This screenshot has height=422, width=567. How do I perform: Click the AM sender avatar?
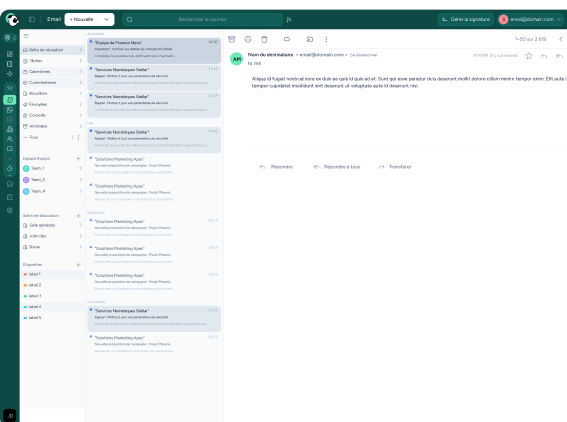[x=236, y=59]
